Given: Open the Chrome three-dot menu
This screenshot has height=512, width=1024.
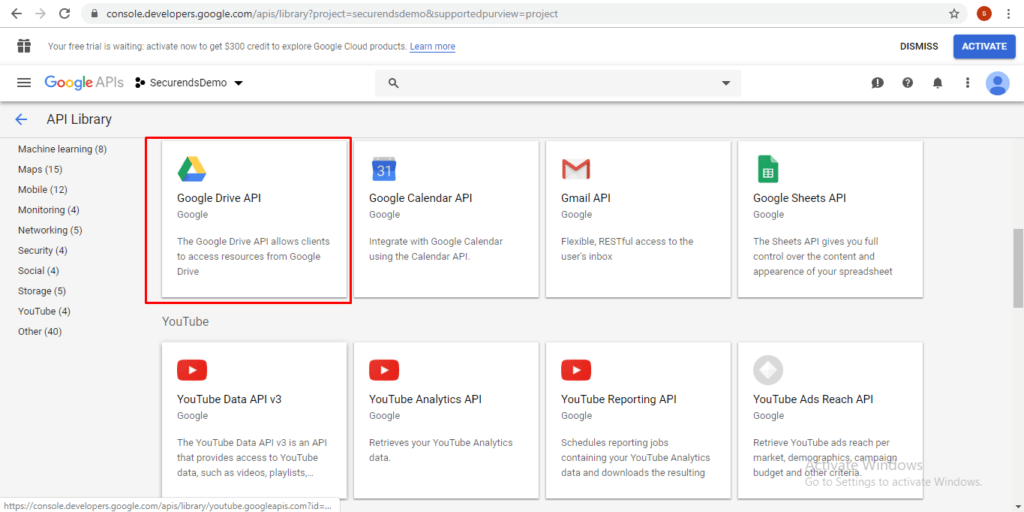Looking at the screenshot, I should click(x=1009, y=14).
